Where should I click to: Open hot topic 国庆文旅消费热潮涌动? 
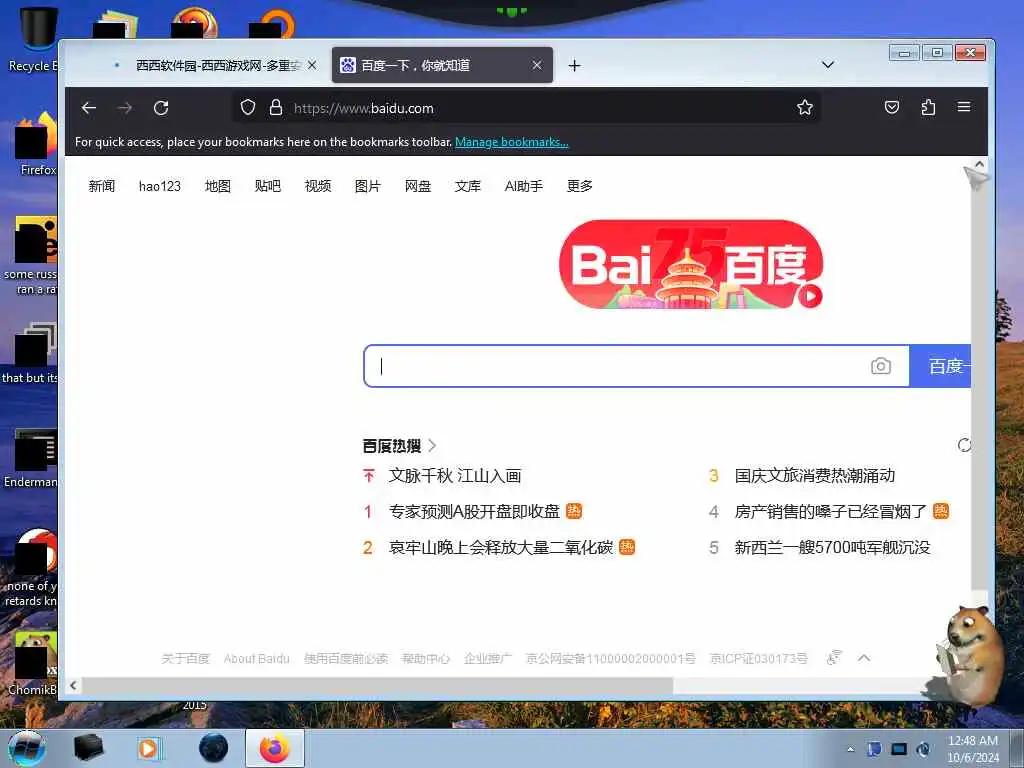tap(814, 475)
